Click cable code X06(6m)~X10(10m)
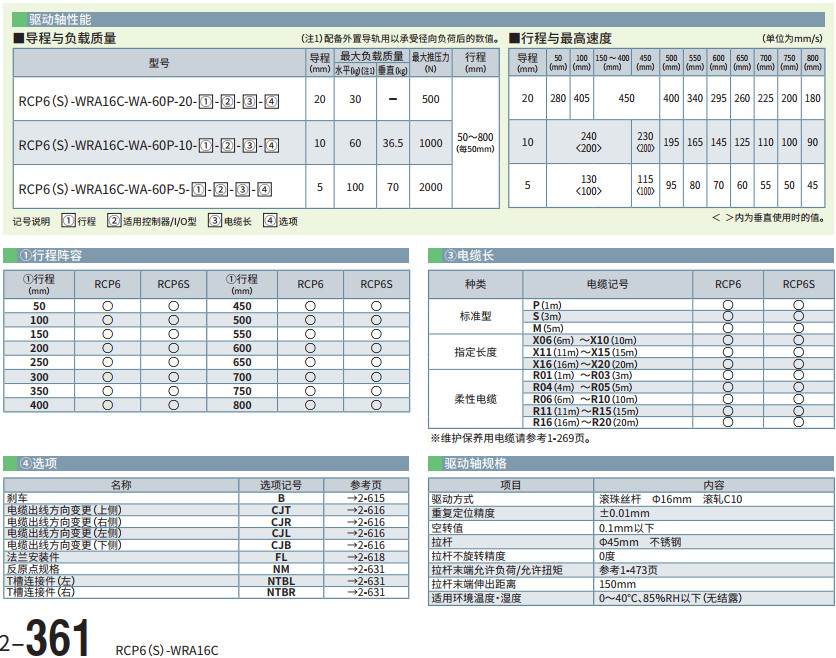Viewport: 836px width, 658px height. pyautogui.click(x=584, y=340)
